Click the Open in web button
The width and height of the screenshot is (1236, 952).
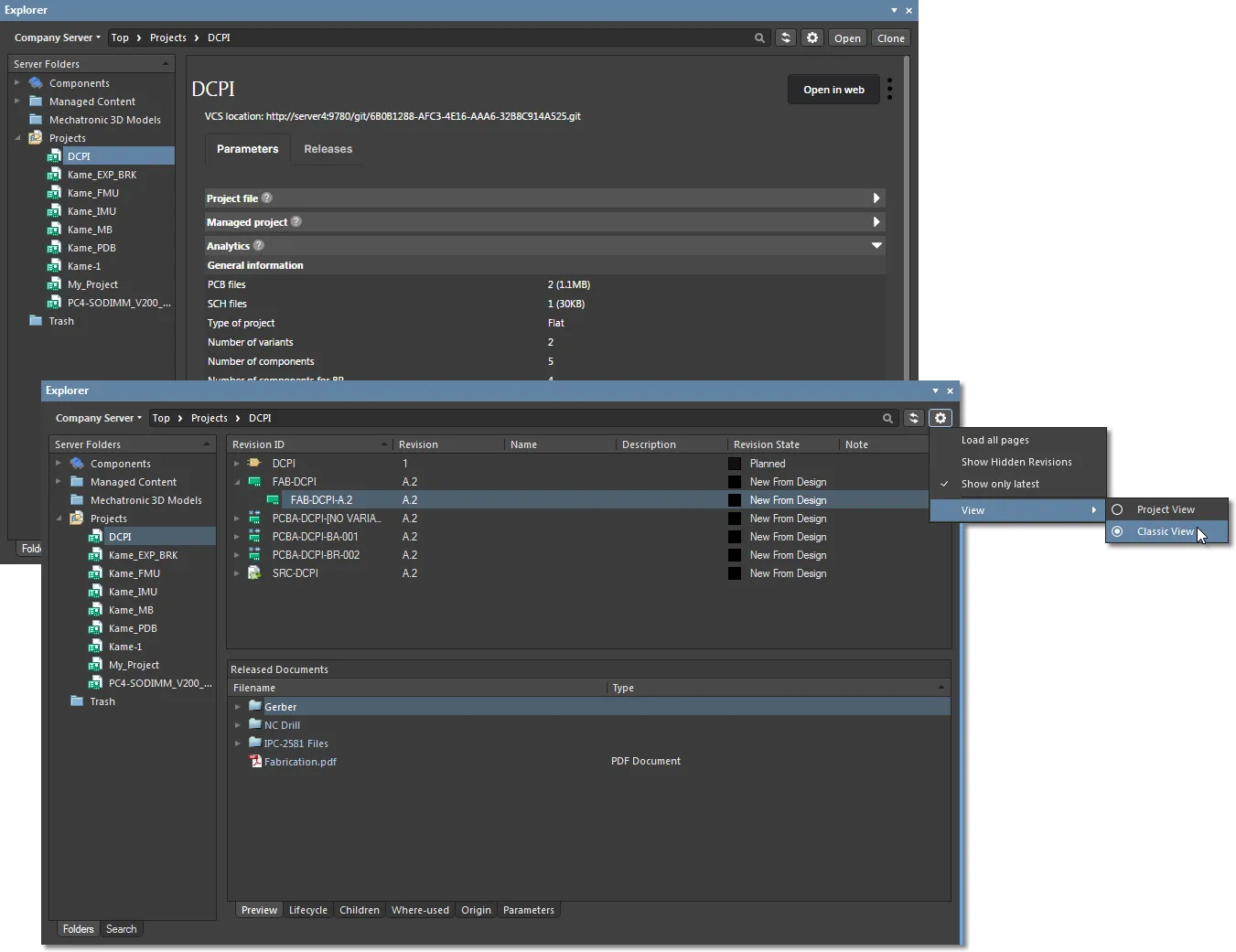pyautogui.click(x=833, y=89)
